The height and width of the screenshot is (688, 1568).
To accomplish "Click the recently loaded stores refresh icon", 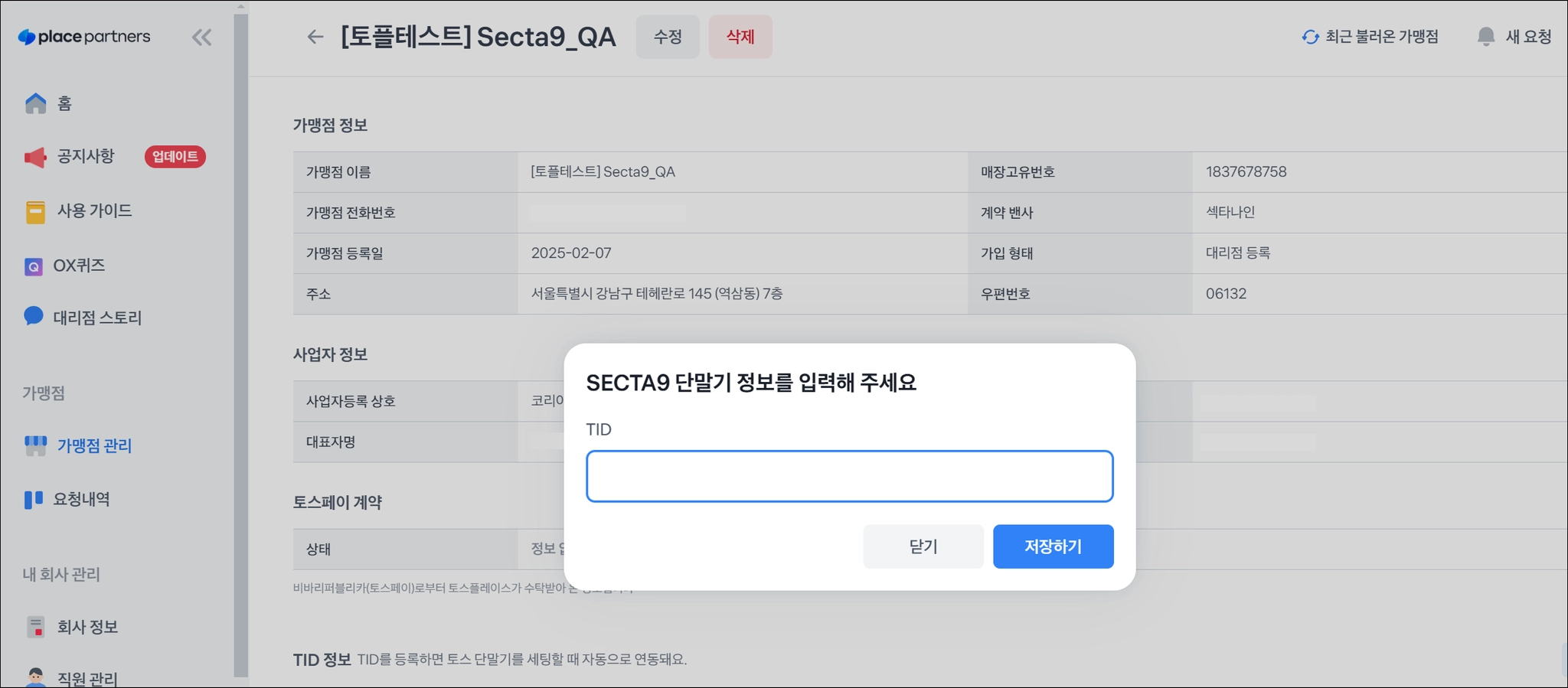I will (1310, 37).
